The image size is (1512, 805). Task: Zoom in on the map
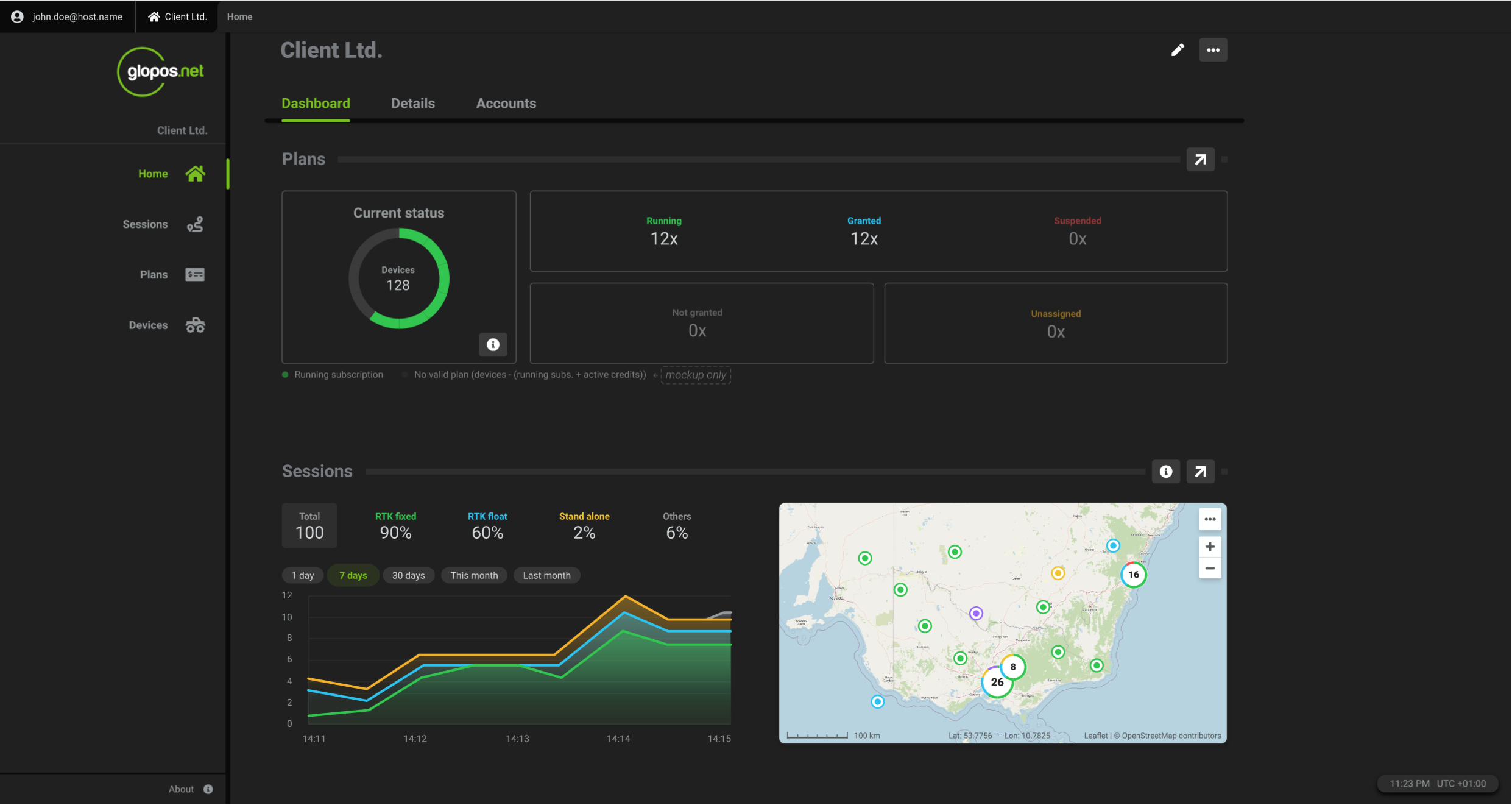tap(1210, 547)
